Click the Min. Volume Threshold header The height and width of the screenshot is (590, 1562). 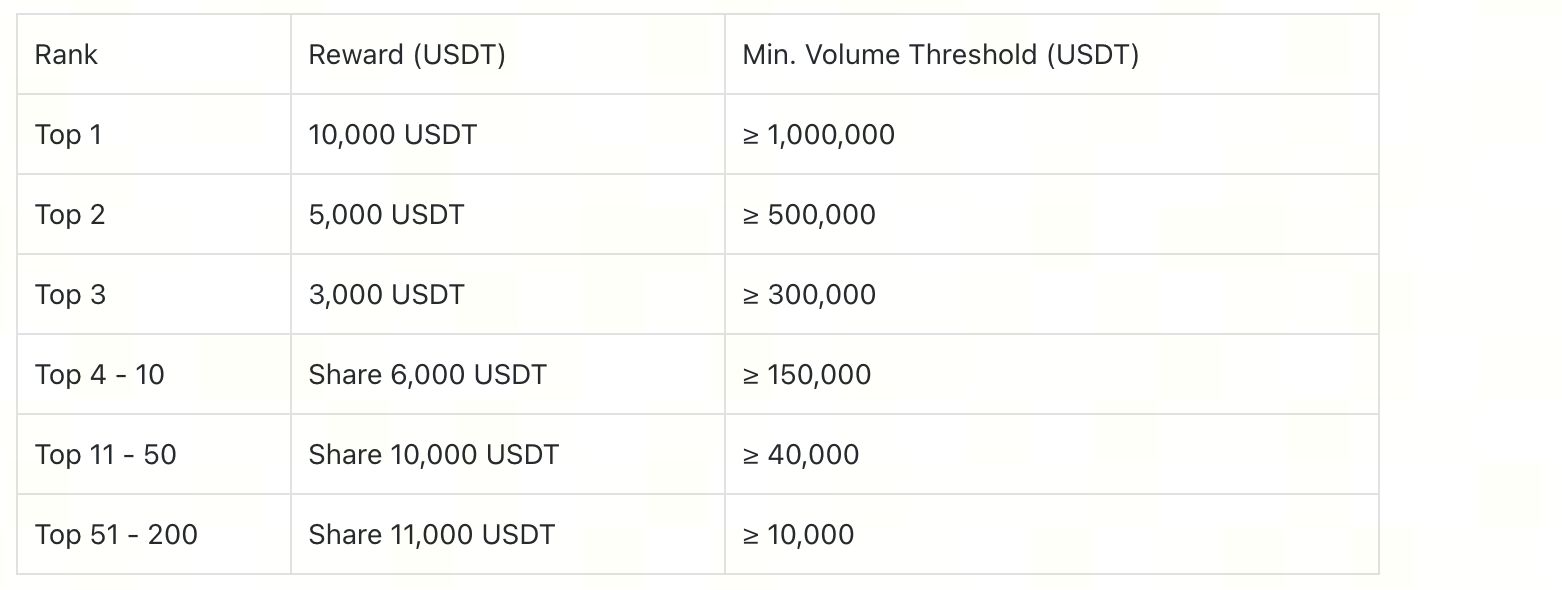(940, 55)
